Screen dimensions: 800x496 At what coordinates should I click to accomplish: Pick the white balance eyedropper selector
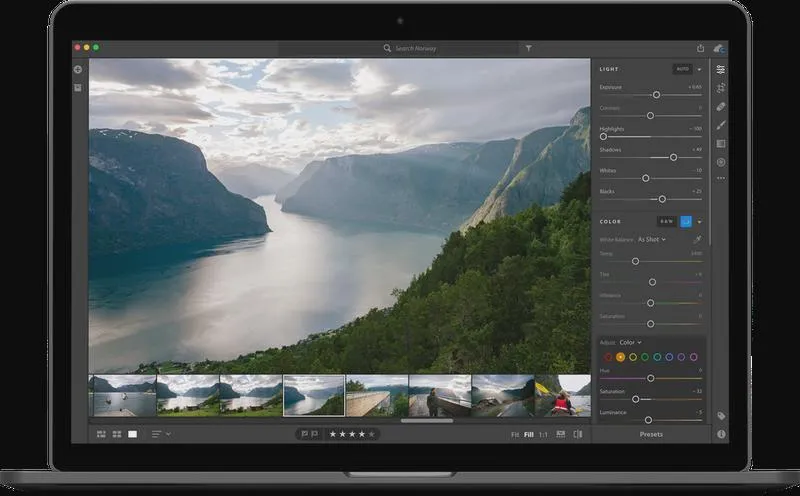pyautogui.click(x=697, y=239)
